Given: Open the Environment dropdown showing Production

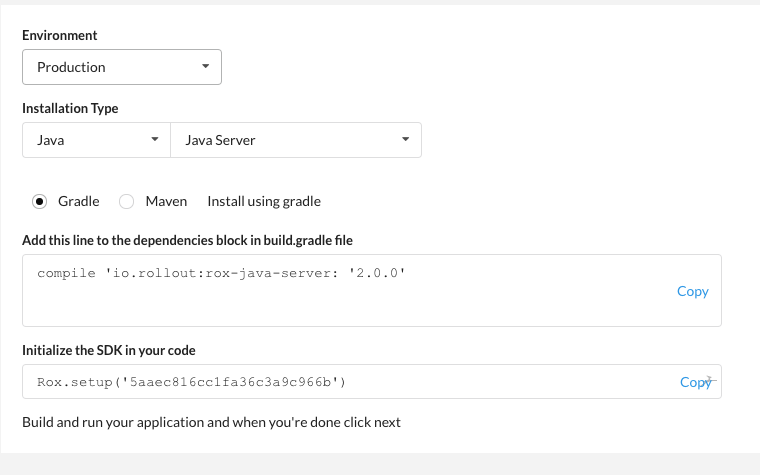Looking at the screenshot, I should [122, 67].
